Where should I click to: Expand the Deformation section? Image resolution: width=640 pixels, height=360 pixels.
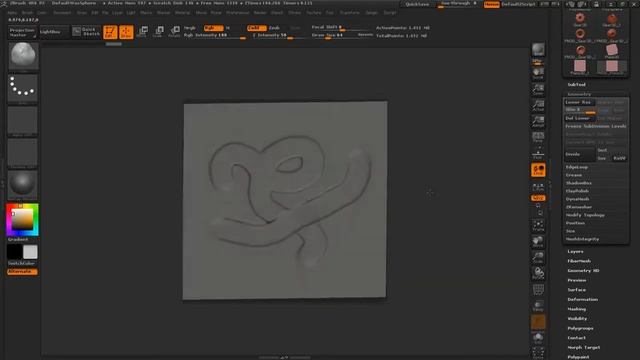tap(583, 300)
